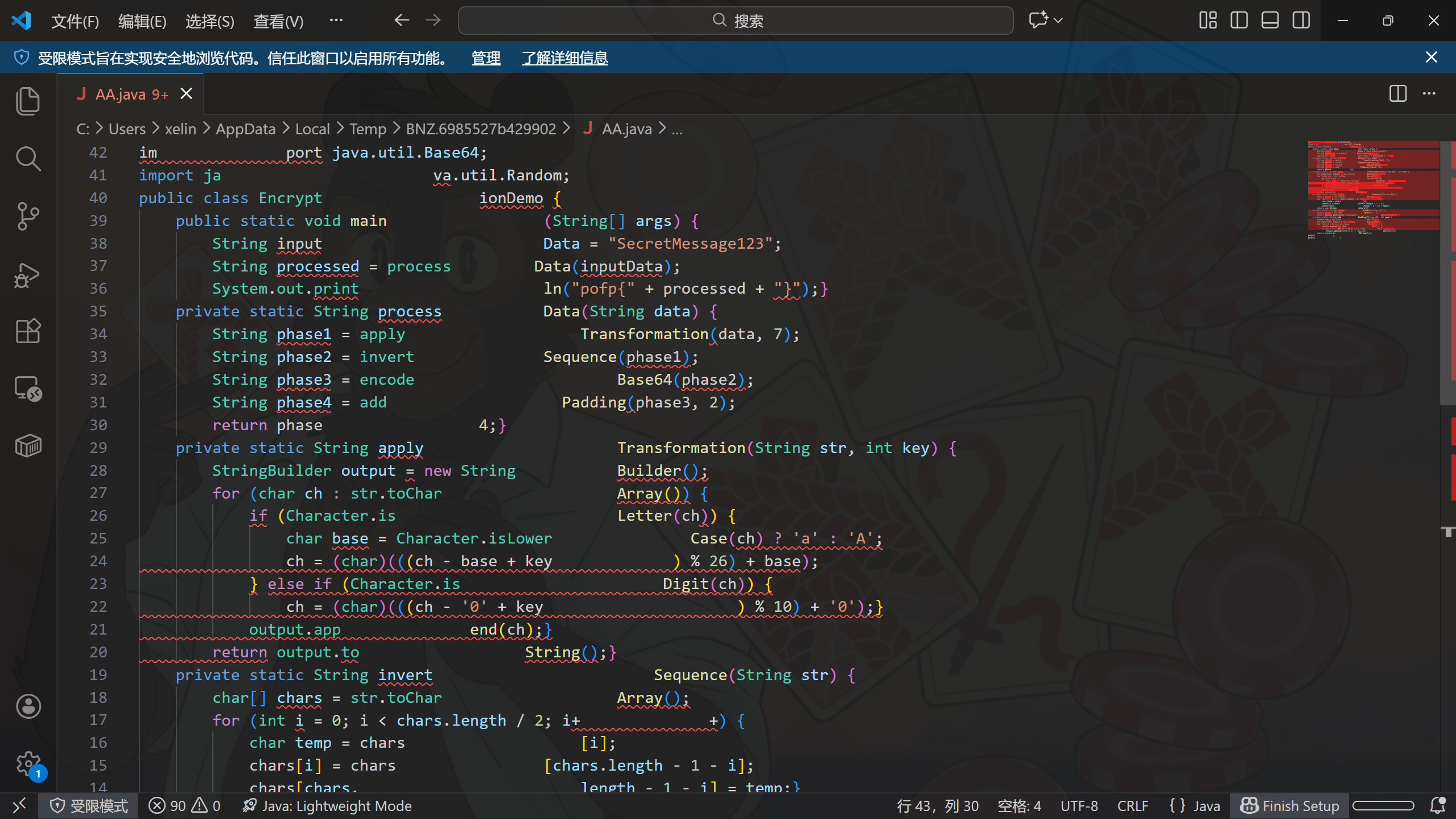This screenshot has height=819, width=1456.
Task: Open the Extensions view
Action: pyautogui.click(x=27, y=331)
